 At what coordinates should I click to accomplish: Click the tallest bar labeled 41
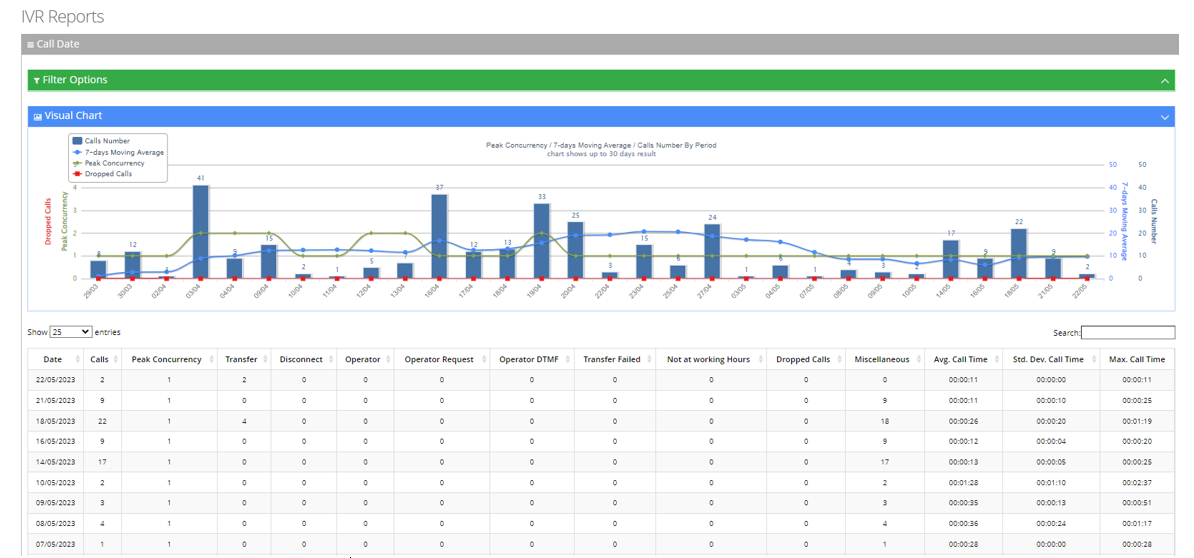pos(201,230)
